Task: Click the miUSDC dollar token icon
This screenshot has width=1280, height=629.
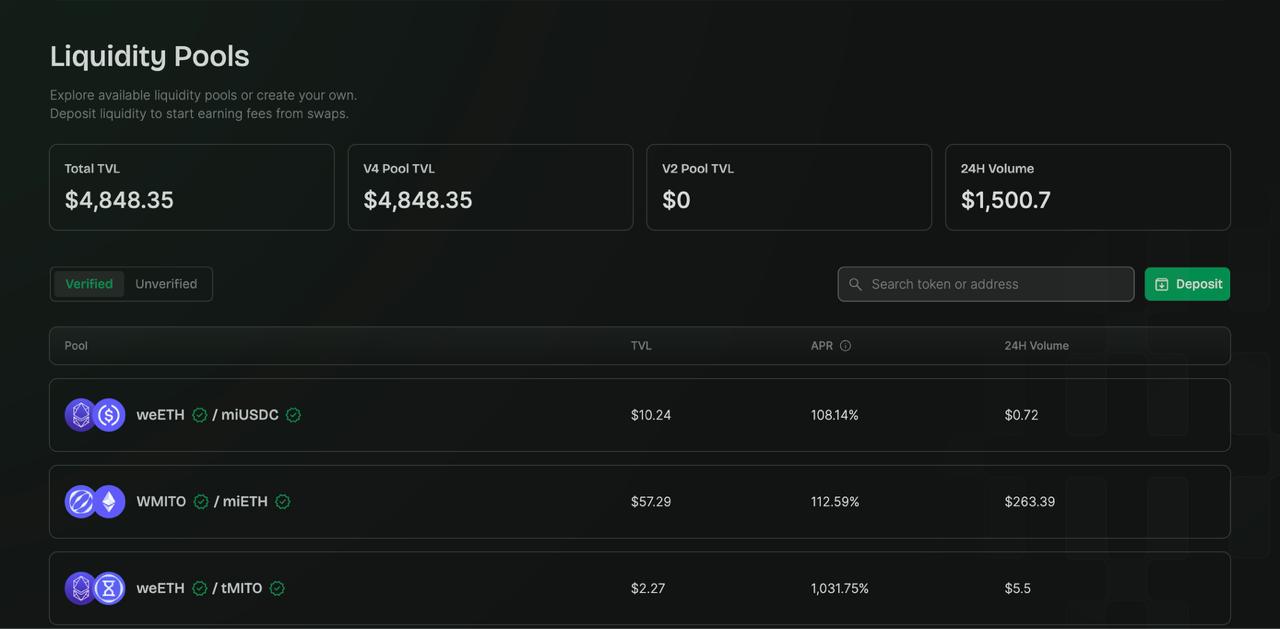Action: click(109, 415)
